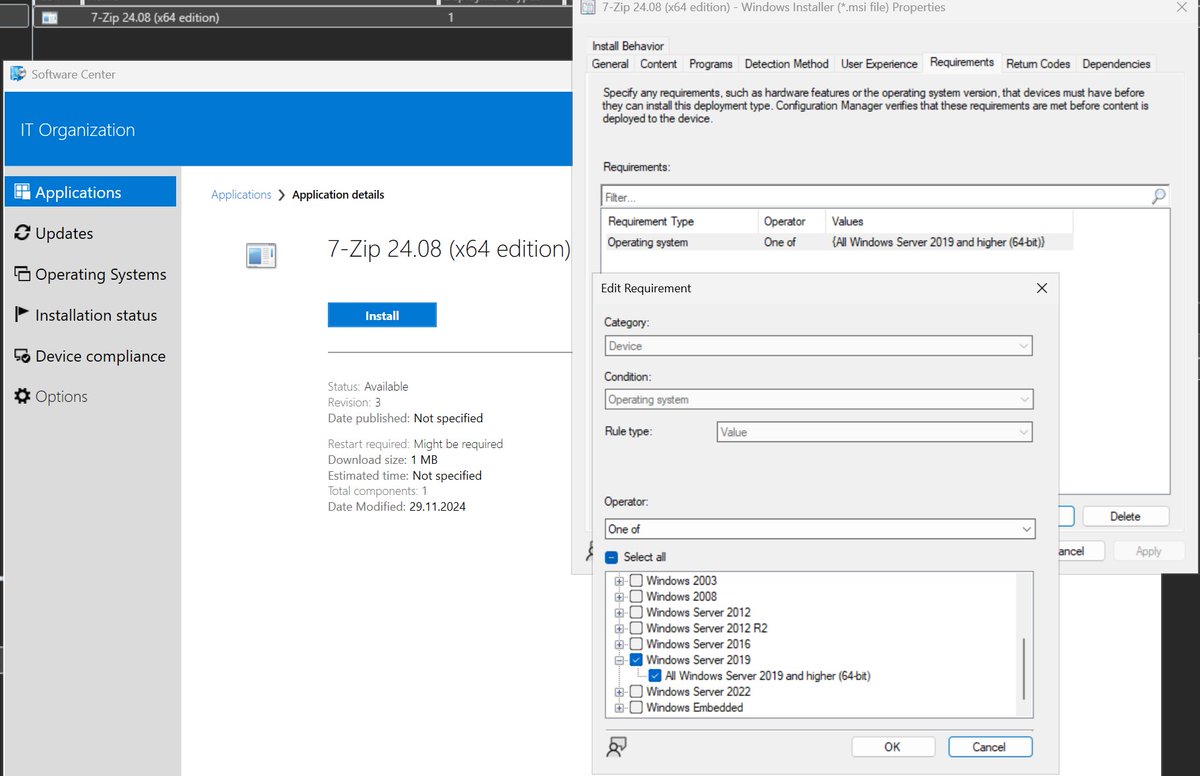Click the feedback icon in Edit Requirement dialog
This screenshot has height=776, width=1200.
coord(616,746)
